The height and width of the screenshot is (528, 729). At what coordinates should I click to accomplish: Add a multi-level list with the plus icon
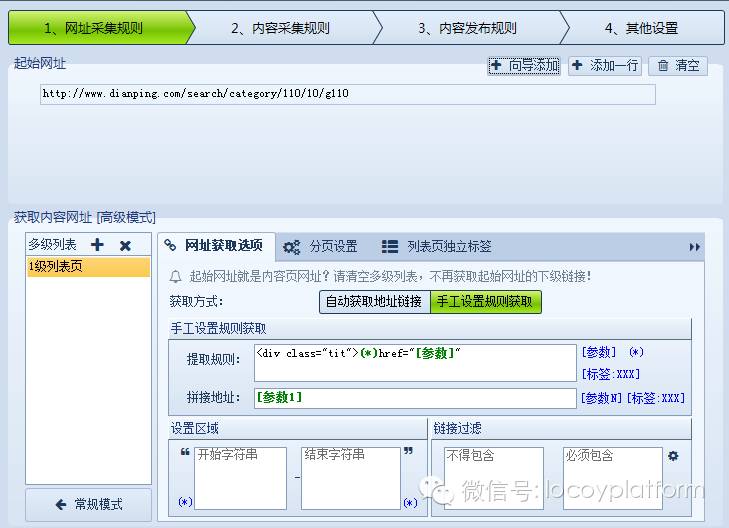pyautogui.click(x=97, y=245)
